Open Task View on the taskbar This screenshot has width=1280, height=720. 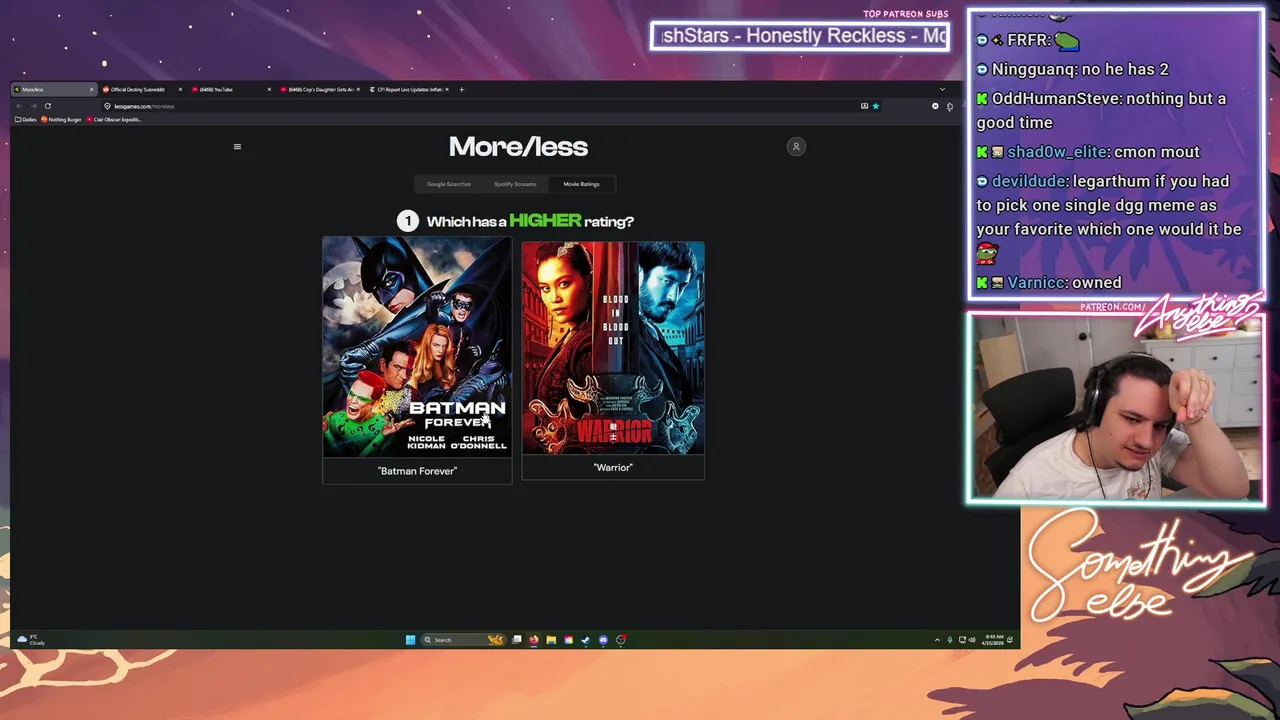[517, 640]
